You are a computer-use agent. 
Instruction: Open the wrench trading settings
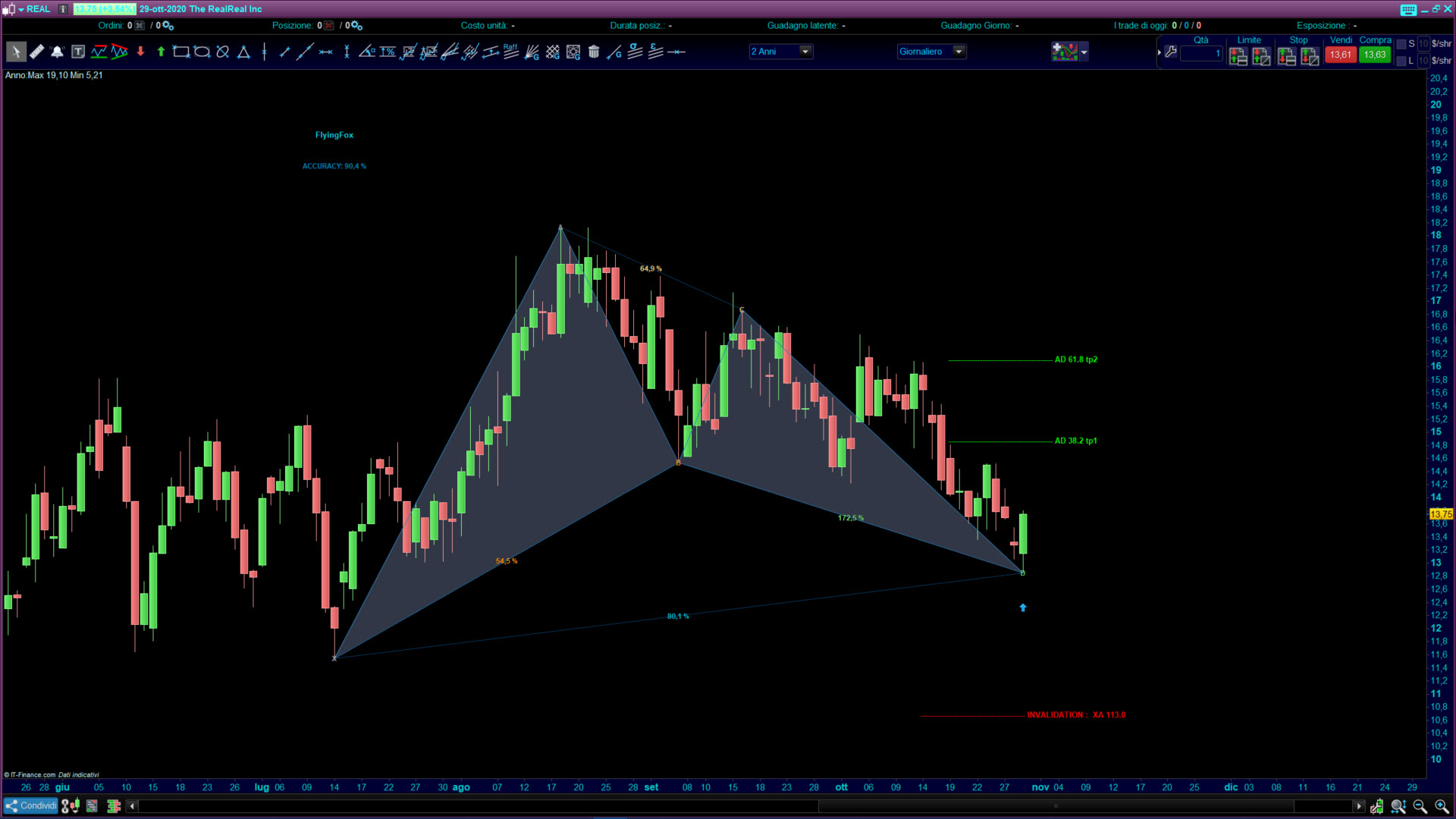click(x=1171, y=52)
